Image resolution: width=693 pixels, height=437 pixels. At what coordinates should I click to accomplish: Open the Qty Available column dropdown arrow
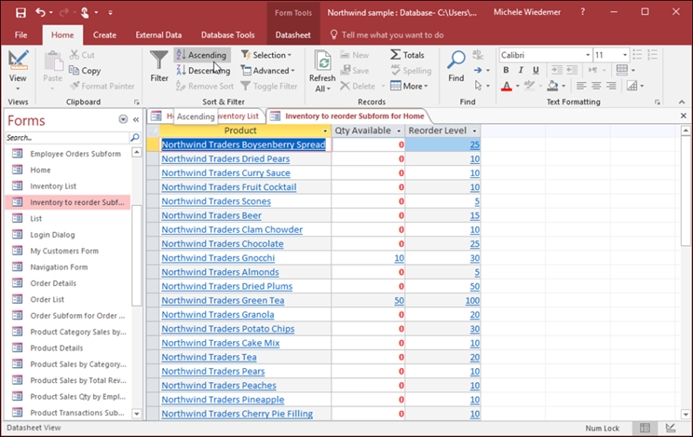(399, 131)
